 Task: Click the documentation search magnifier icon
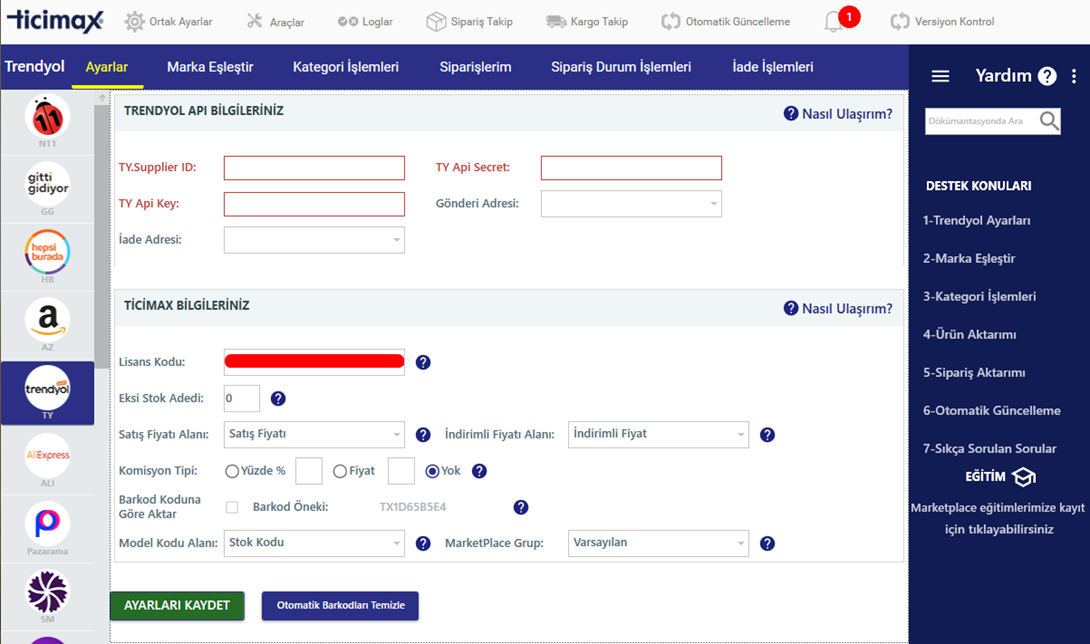coord(1049,121)
